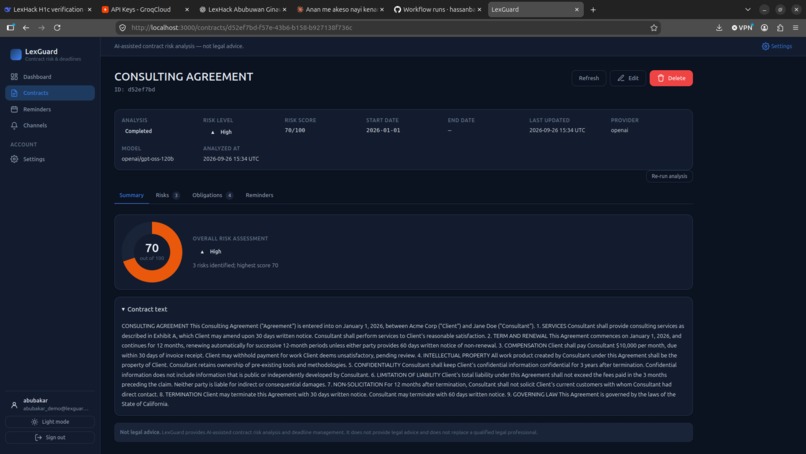
Task: Click the CONSULTING AGREEMENT title
Action: pyautogui.click(x=184, y=77)
